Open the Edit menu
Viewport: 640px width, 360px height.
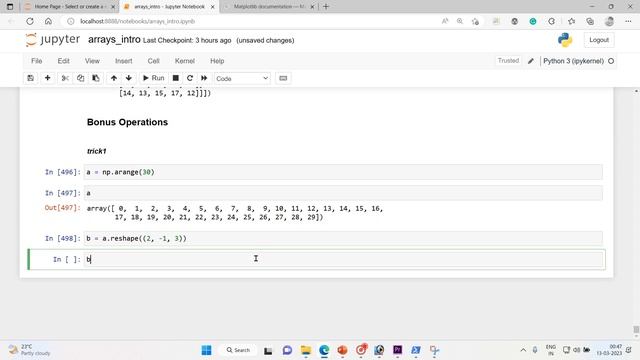coord(63,61)
